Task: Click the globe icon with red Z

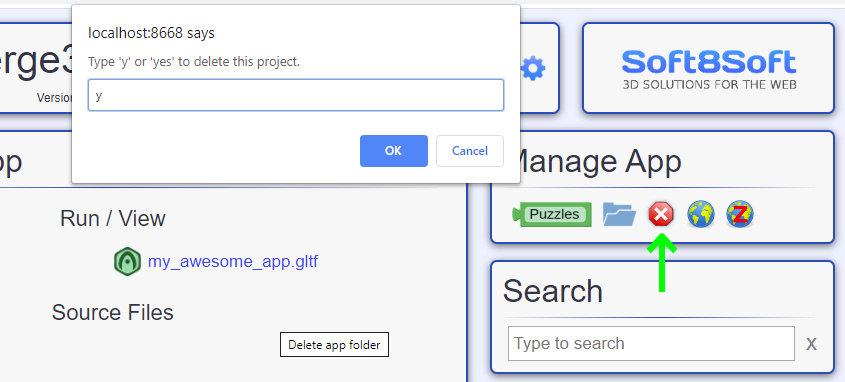Action: pyautogui.click(x=740, y=214)
